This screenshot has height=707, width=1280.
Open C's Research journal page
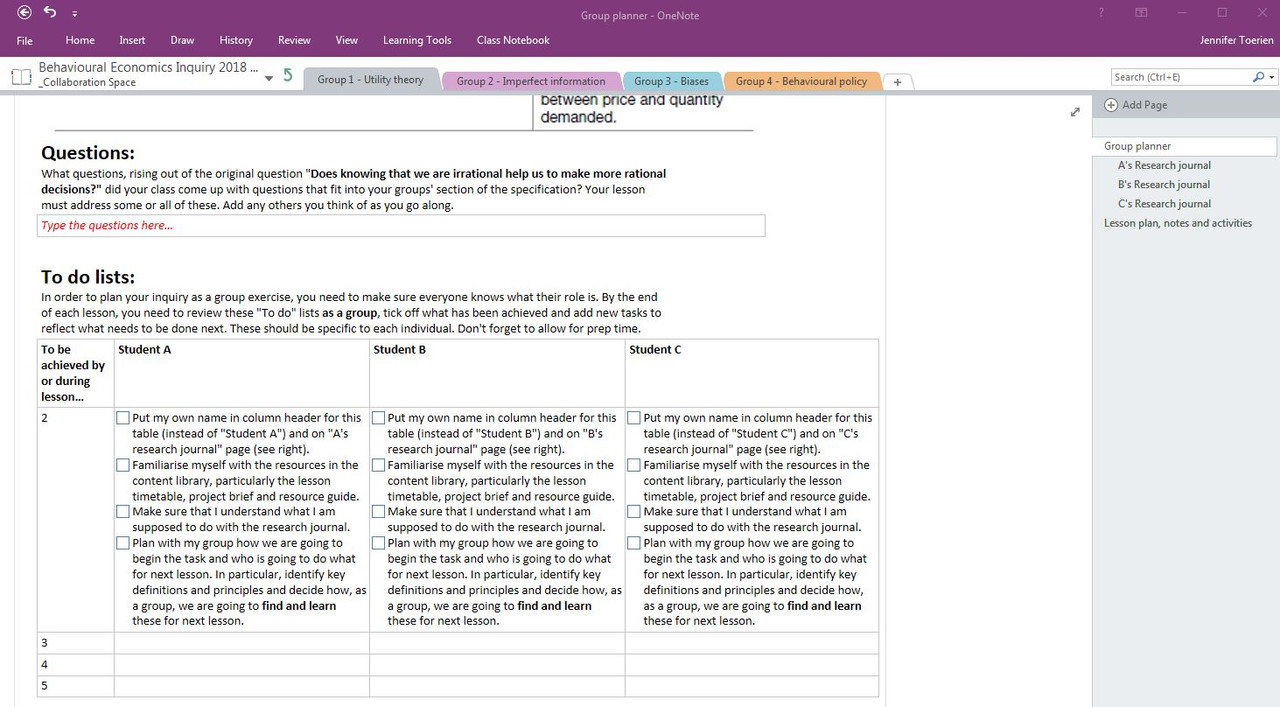click(1164, 203)
